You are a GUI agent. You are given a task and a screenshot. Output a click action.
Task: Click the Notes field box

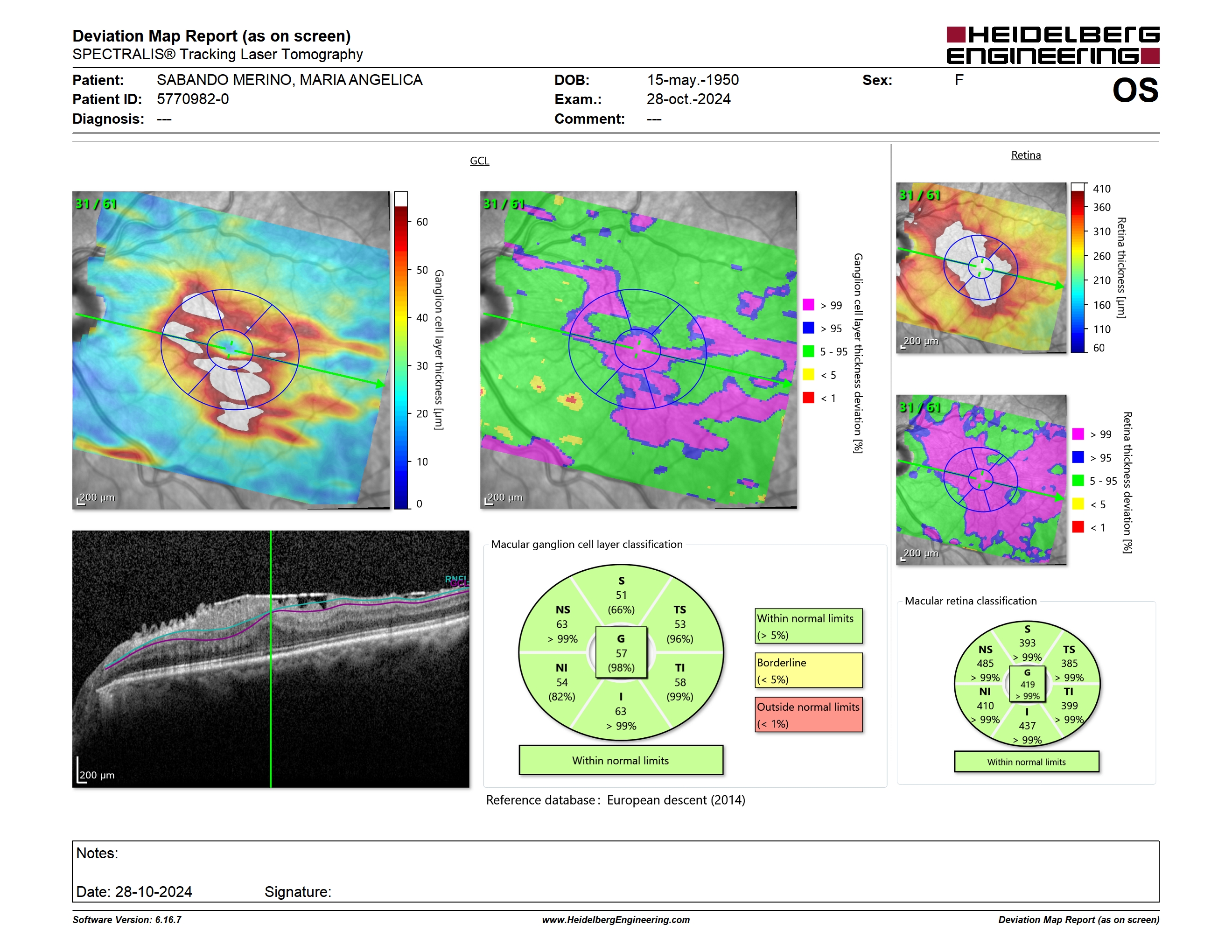(616, 872)
